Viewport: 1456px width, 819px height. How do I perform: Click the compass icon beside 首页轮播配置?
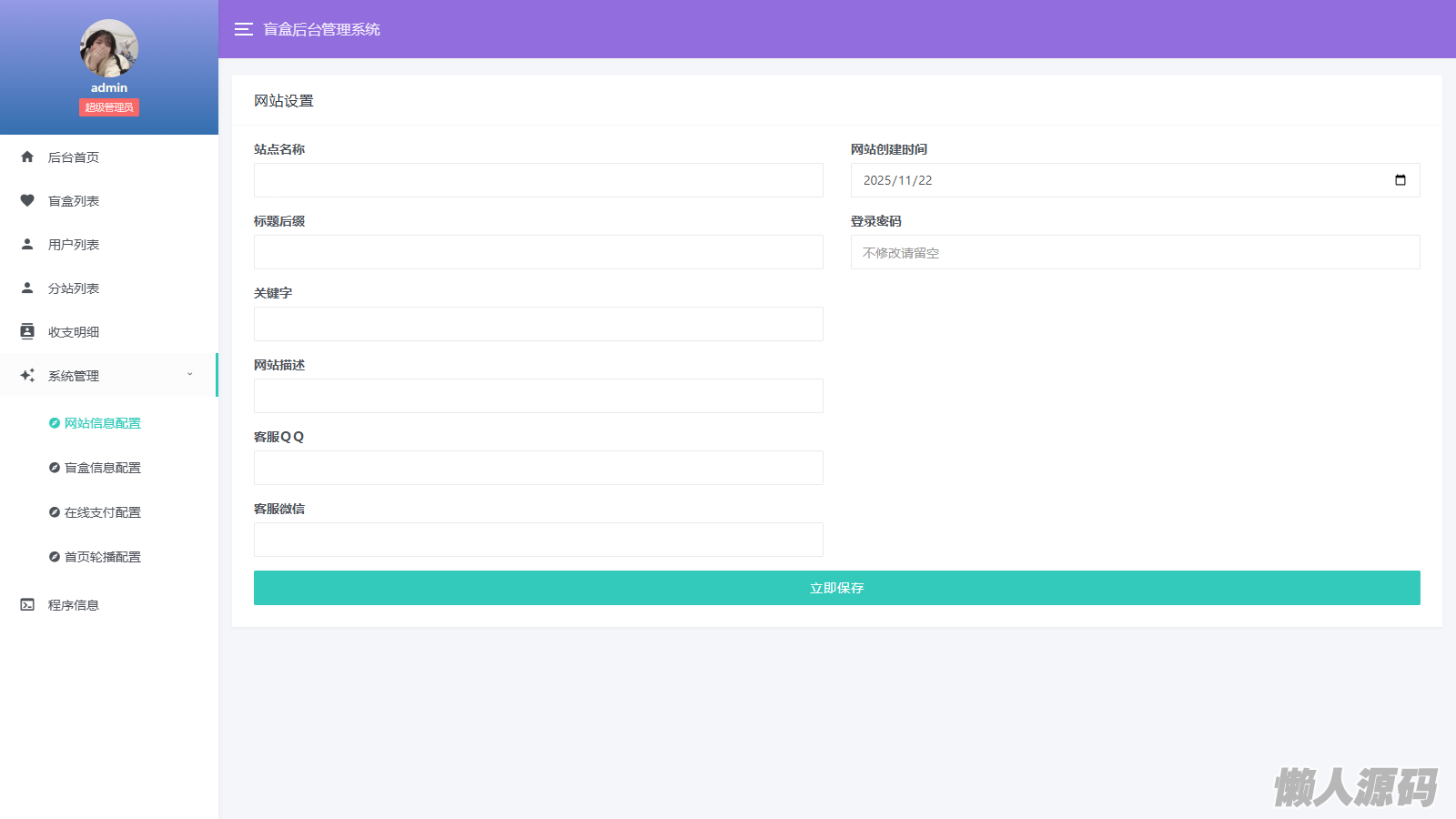(55, 557)
